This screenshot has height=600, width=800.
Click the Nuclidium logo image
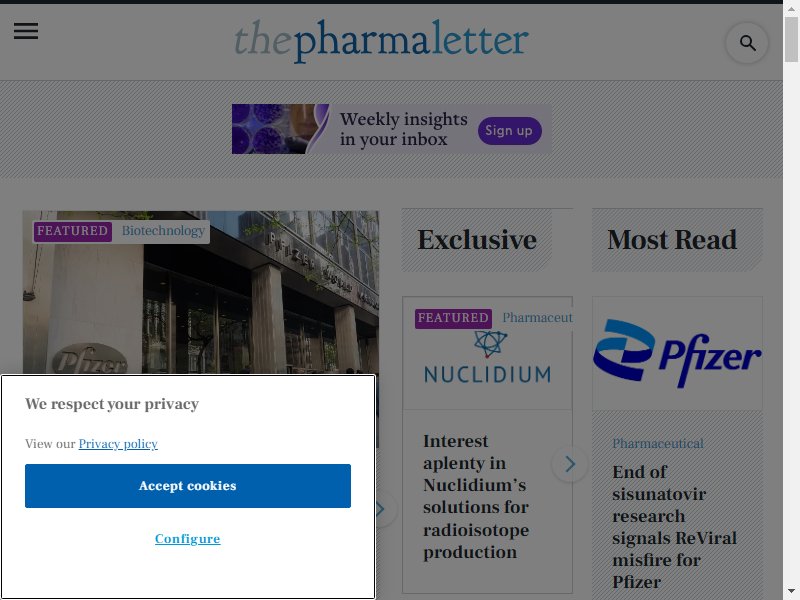point(487,357)
